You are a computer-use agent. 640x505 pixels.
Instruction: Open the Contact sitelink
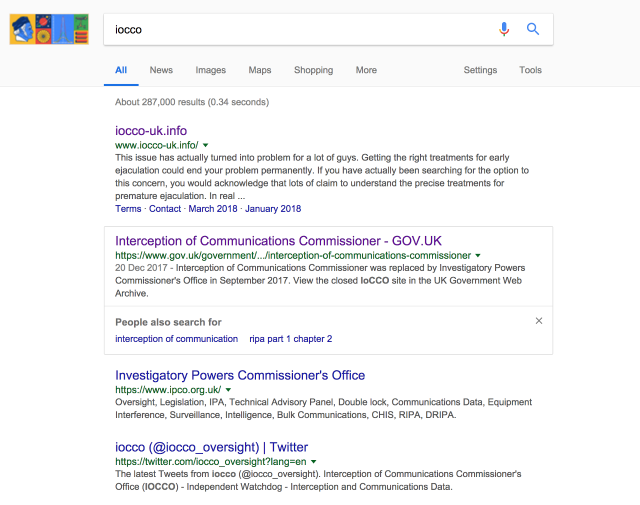click(165, 209)
